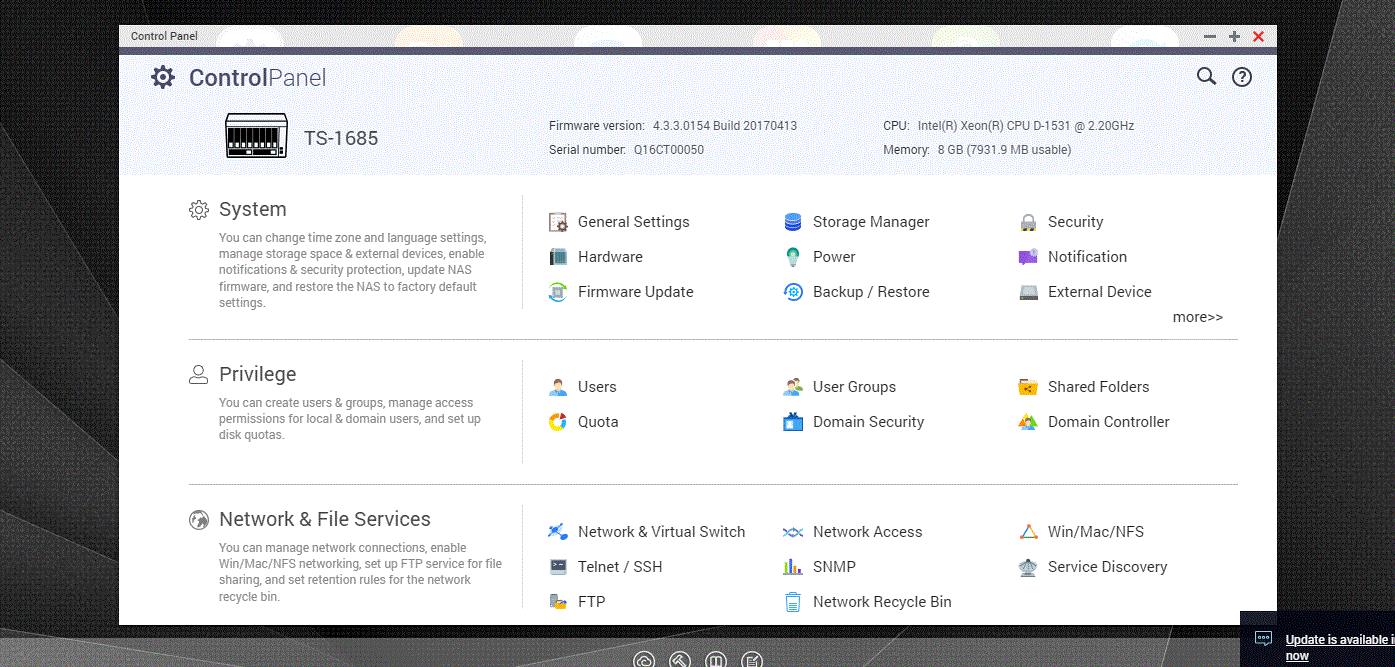Select the Security padlock icon
Screen dimensions: 1395x667
1028,222
